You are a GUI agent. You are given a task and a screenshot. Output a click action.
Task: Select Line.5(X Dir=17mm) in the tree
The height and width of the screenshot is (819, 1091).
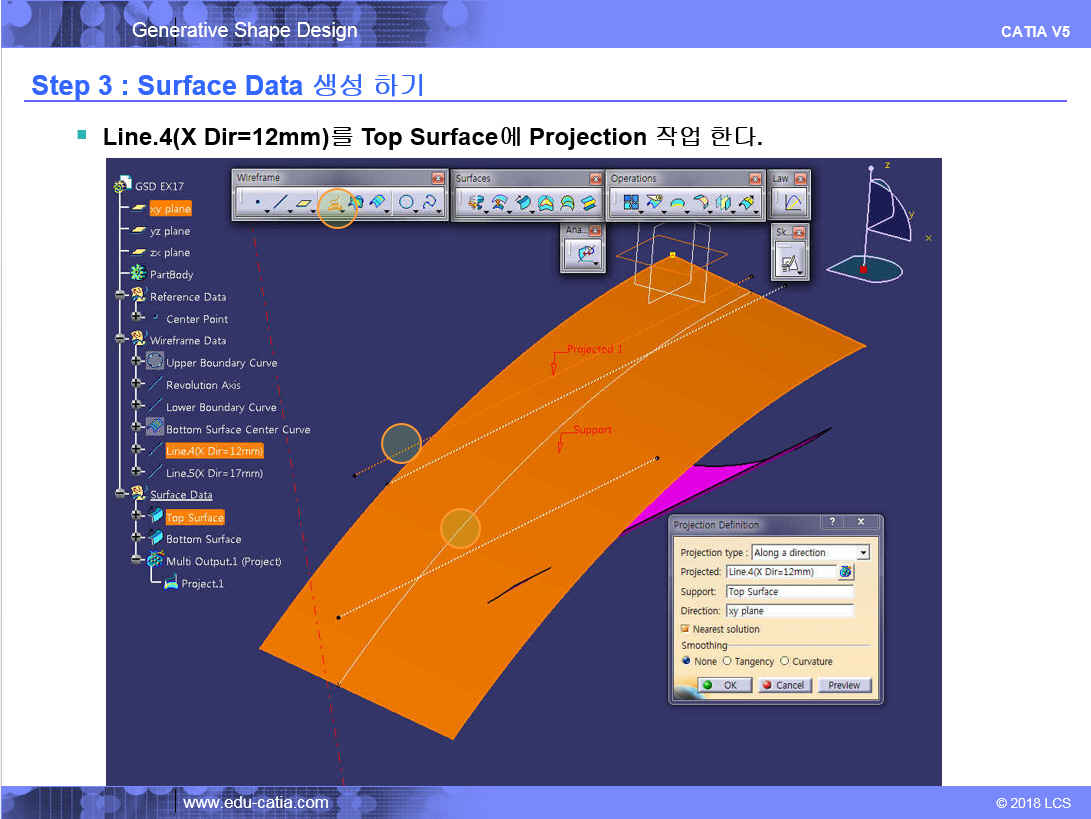pos(214,473)
